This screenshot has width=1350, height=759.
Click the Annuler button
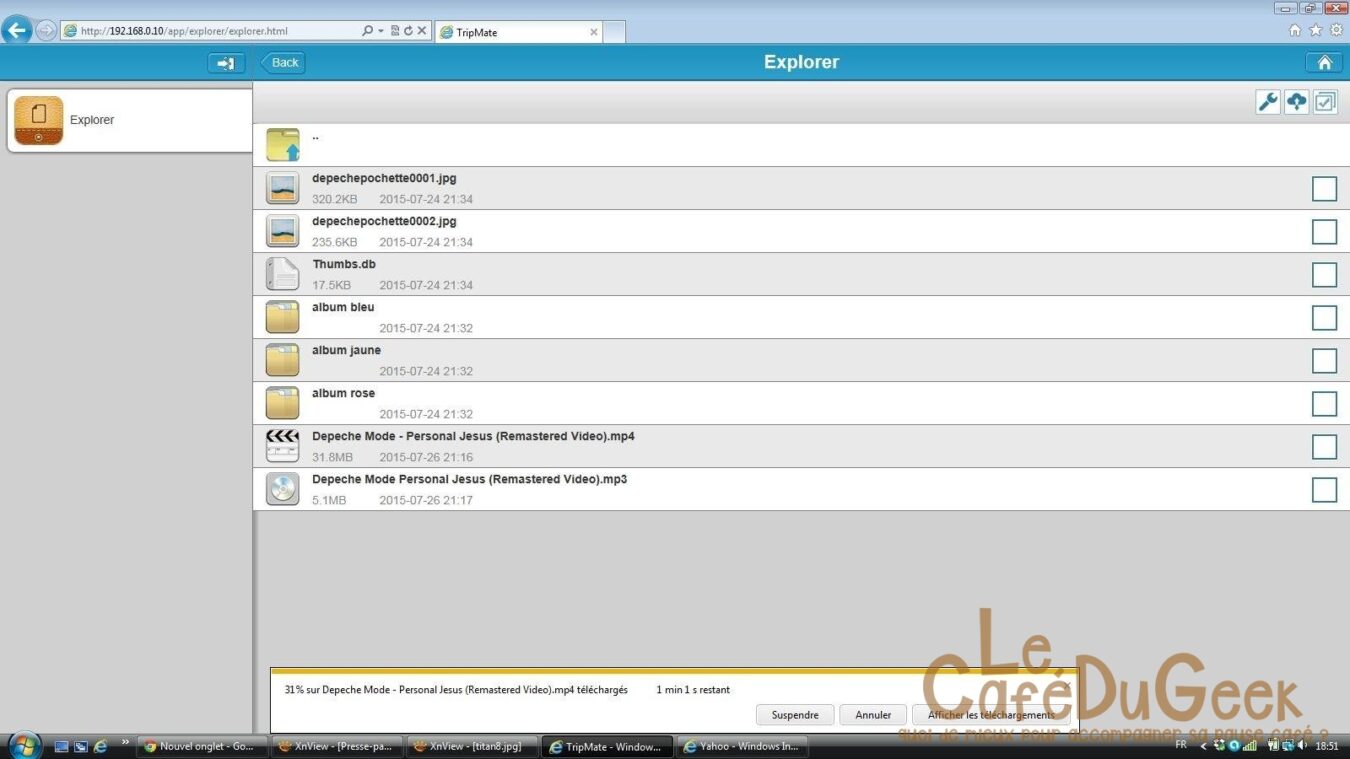873,715
